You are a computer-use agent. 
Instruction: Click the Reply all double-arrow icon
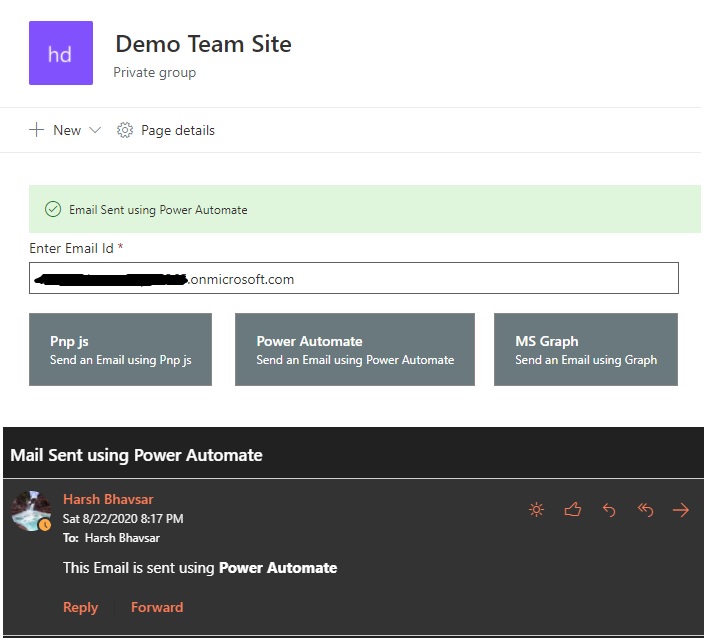(x=645, y=510)
